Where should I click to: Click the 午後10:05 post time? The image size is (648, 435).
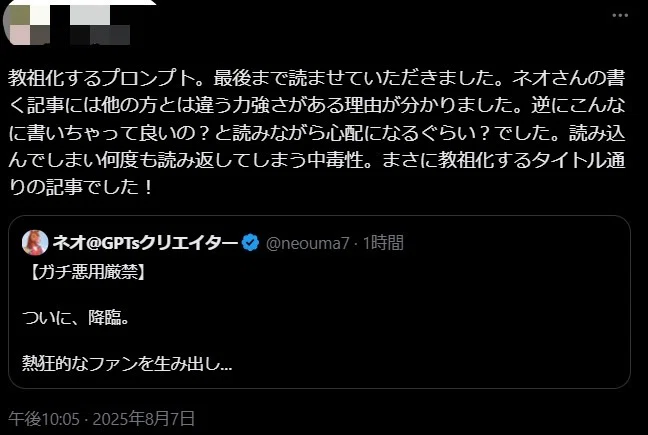coord(44,419)
